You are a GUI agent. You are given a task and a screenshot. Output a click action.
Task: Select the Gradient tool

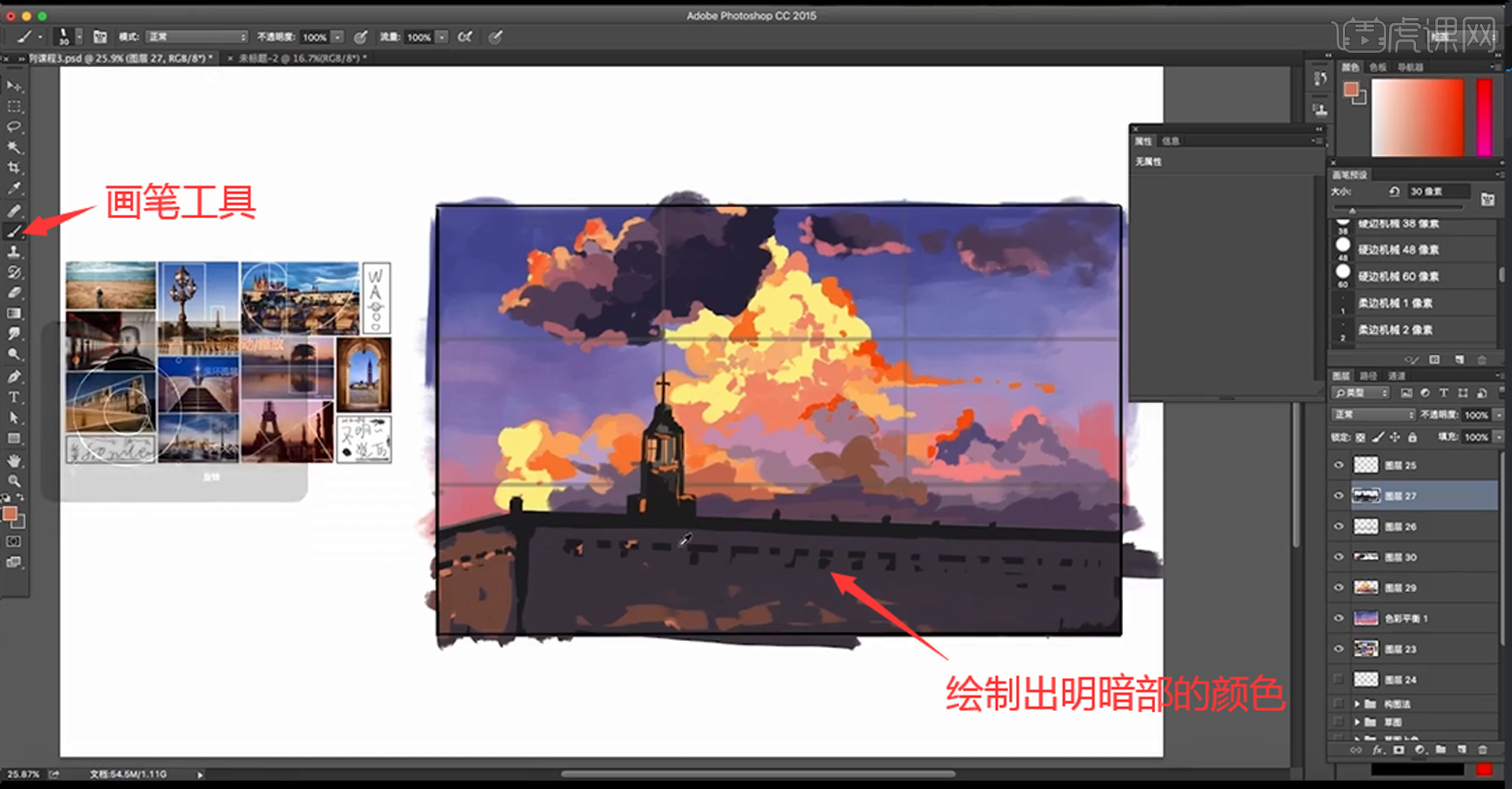pyautogui.click(x=14, y=313)
